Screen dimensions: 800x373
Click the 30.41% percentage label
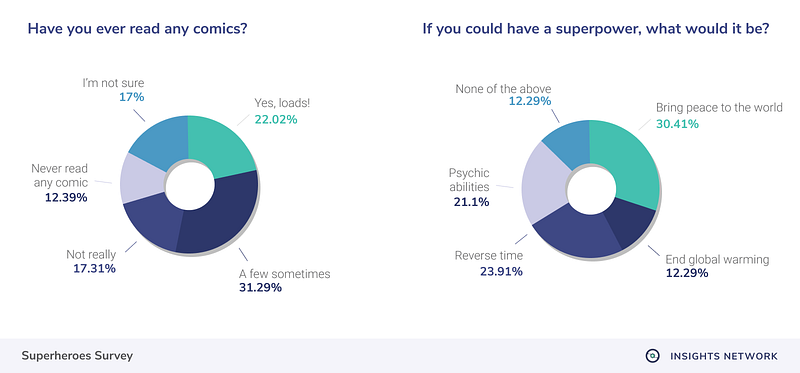click(x=677, y=123)
